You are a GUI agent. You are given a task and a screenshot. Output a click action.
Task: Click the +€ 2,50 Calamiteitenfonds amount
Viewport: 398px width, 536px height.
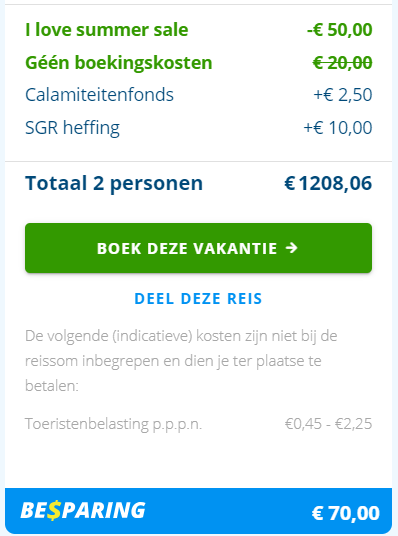click(343, 95)
